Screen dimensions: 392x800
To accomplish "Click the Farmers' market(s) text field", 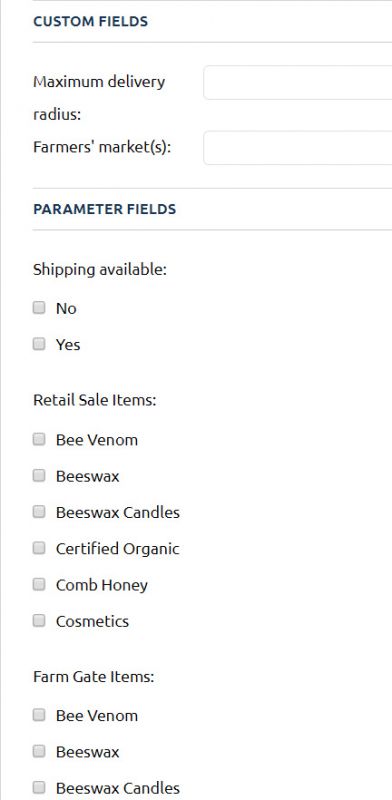I will click(x=298, y=148).
